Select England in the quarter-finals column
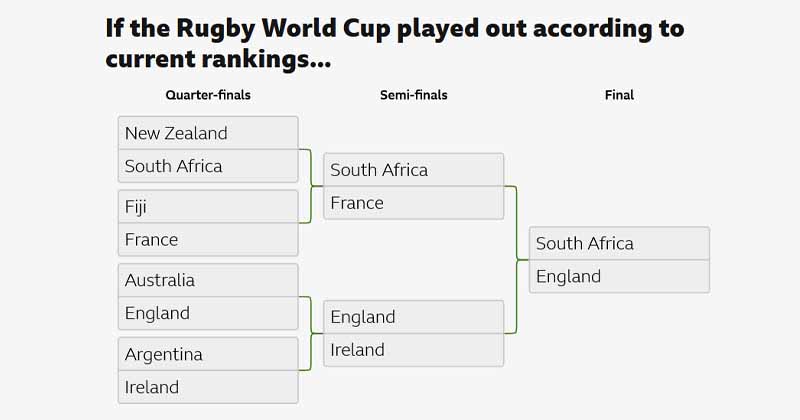This screenshot has width=800, height=420. coord(207,313)
